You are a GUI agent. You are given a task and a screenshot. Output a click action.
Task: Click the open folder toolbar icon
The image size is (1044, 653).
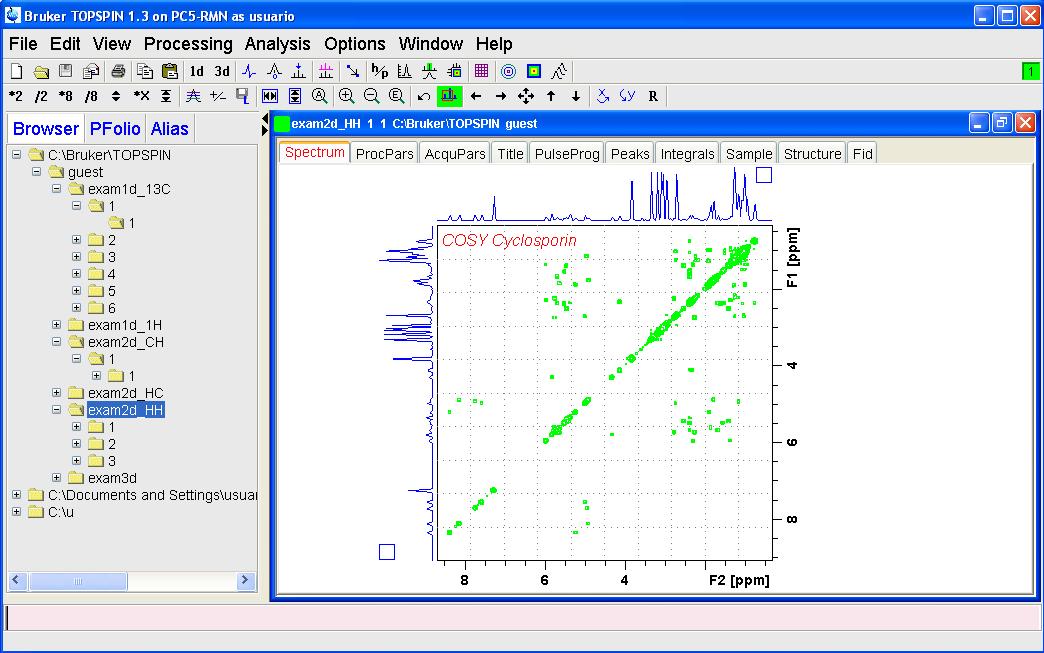click(41, 71)
